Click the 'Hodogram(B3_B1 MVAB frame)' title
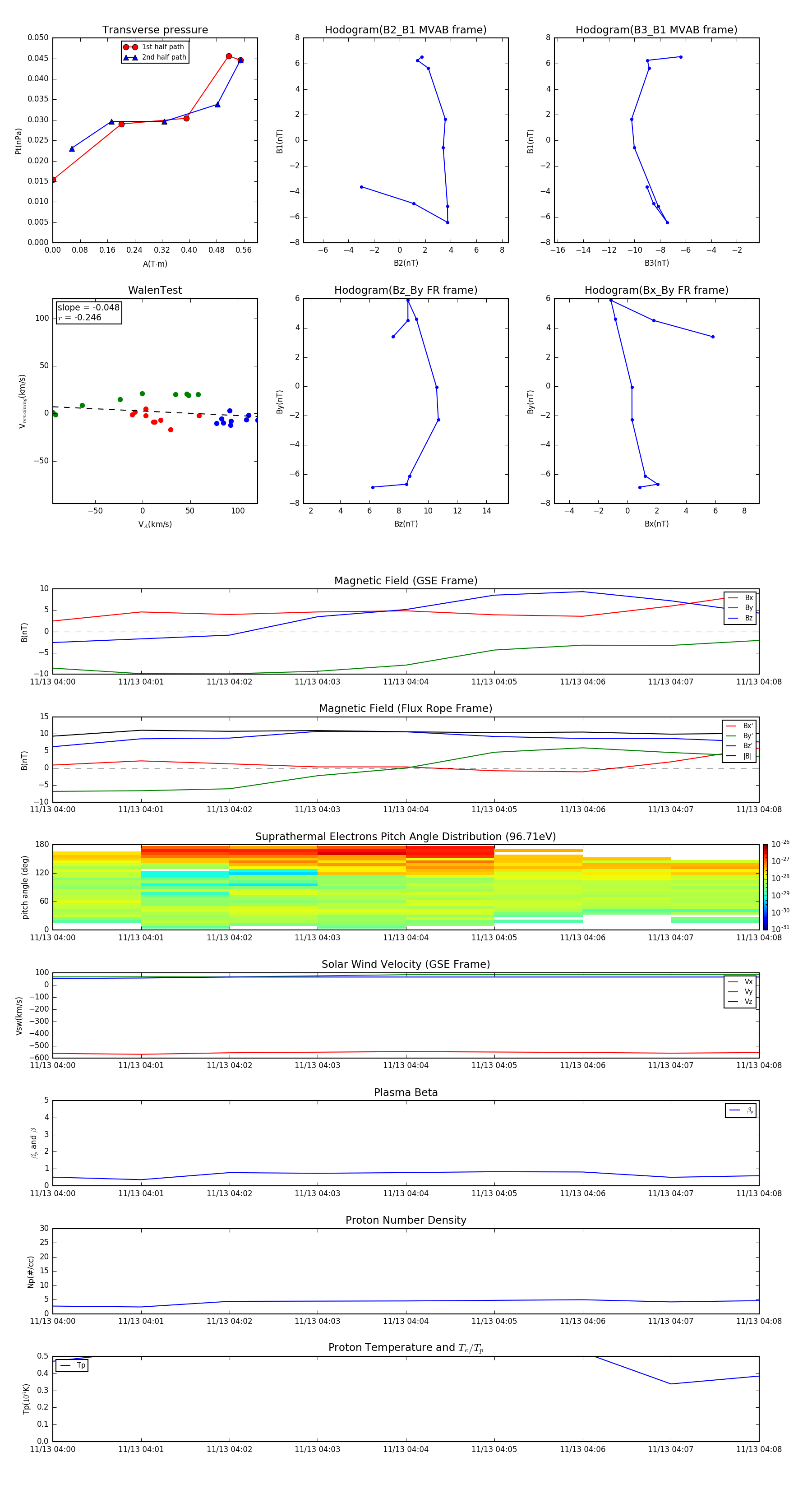This screenshot has height=1489, width=812. (656, 30)
